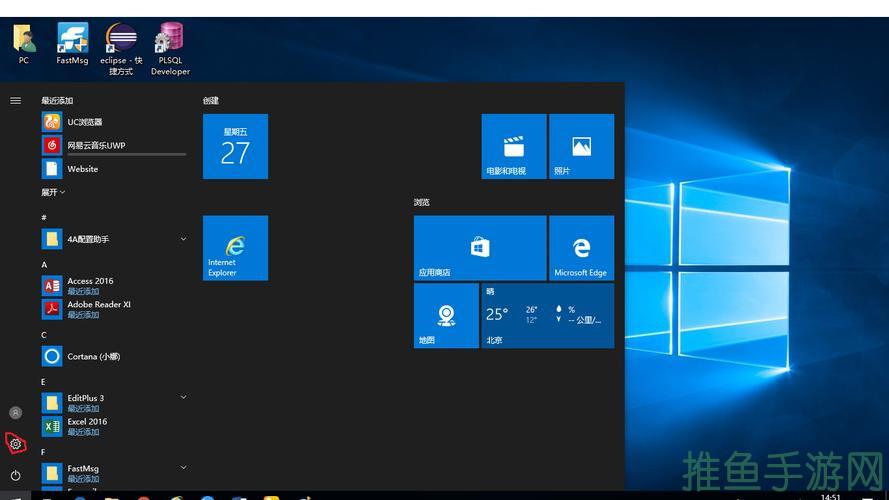Open Settings via the gear icon
Screen dimensions: 889x500
[15, 444]
